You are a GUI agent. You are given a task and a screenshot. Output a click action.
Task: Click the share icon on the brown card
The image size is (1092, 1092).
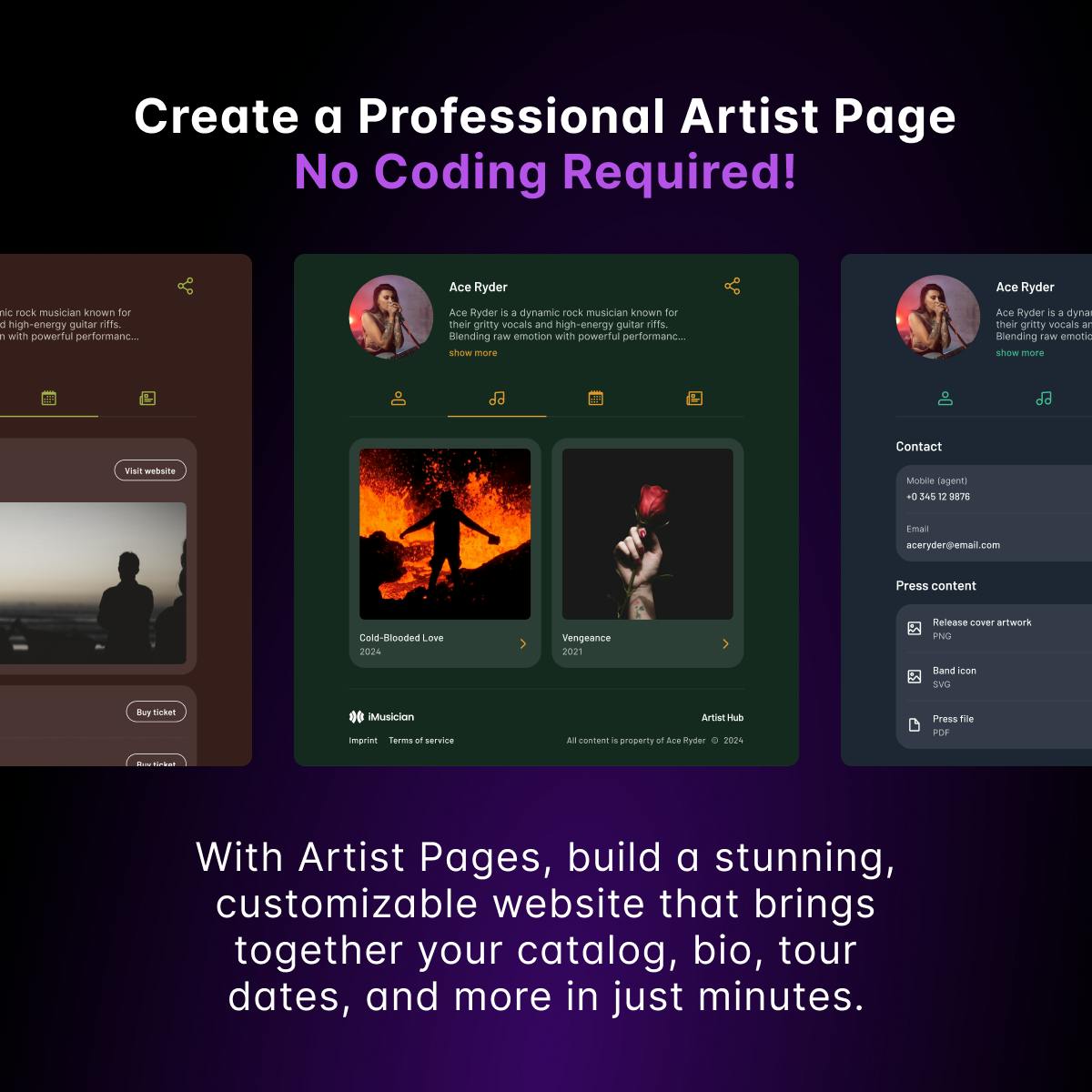[x=186, y=287]
